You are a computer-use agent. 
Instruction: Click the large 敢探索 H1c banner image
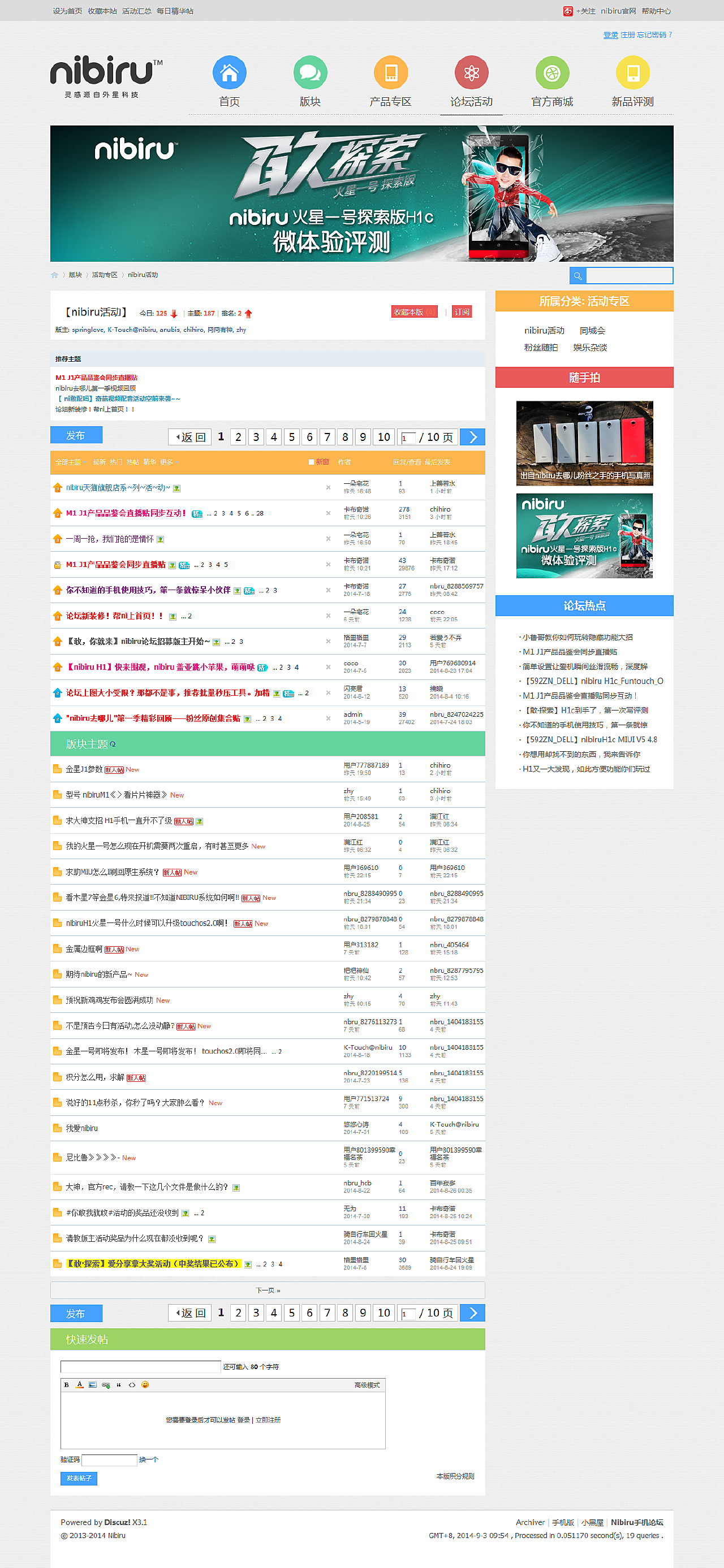coord(361,193)
